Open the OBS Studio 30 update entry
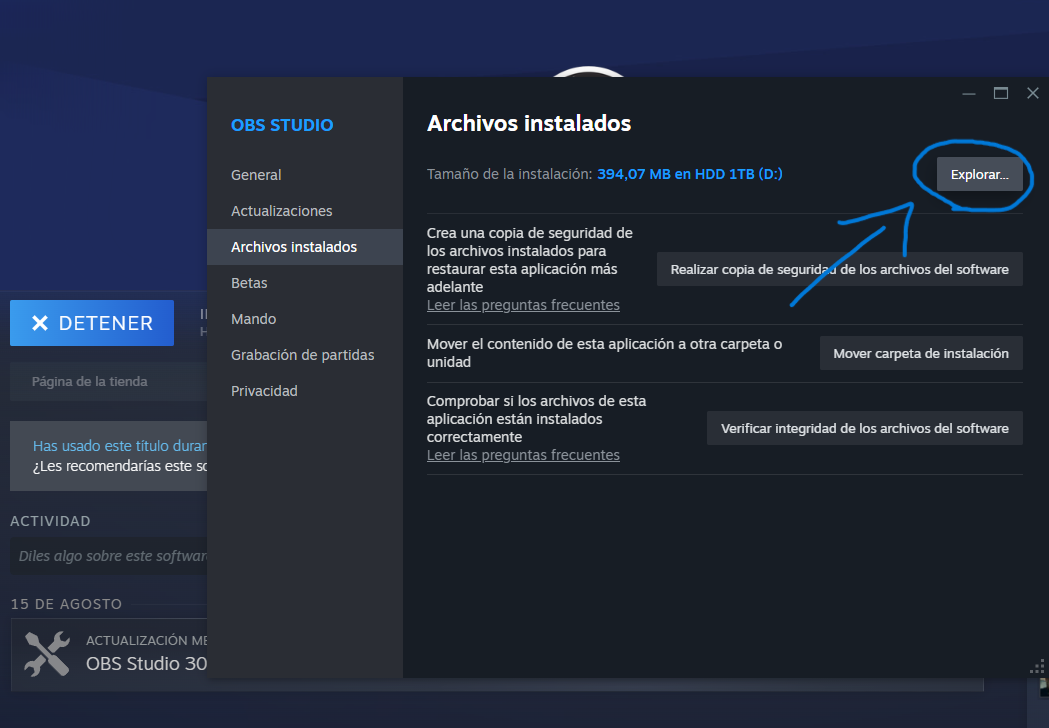Image resolution: width=1049 pixels, height=728 pixels. 146,664
